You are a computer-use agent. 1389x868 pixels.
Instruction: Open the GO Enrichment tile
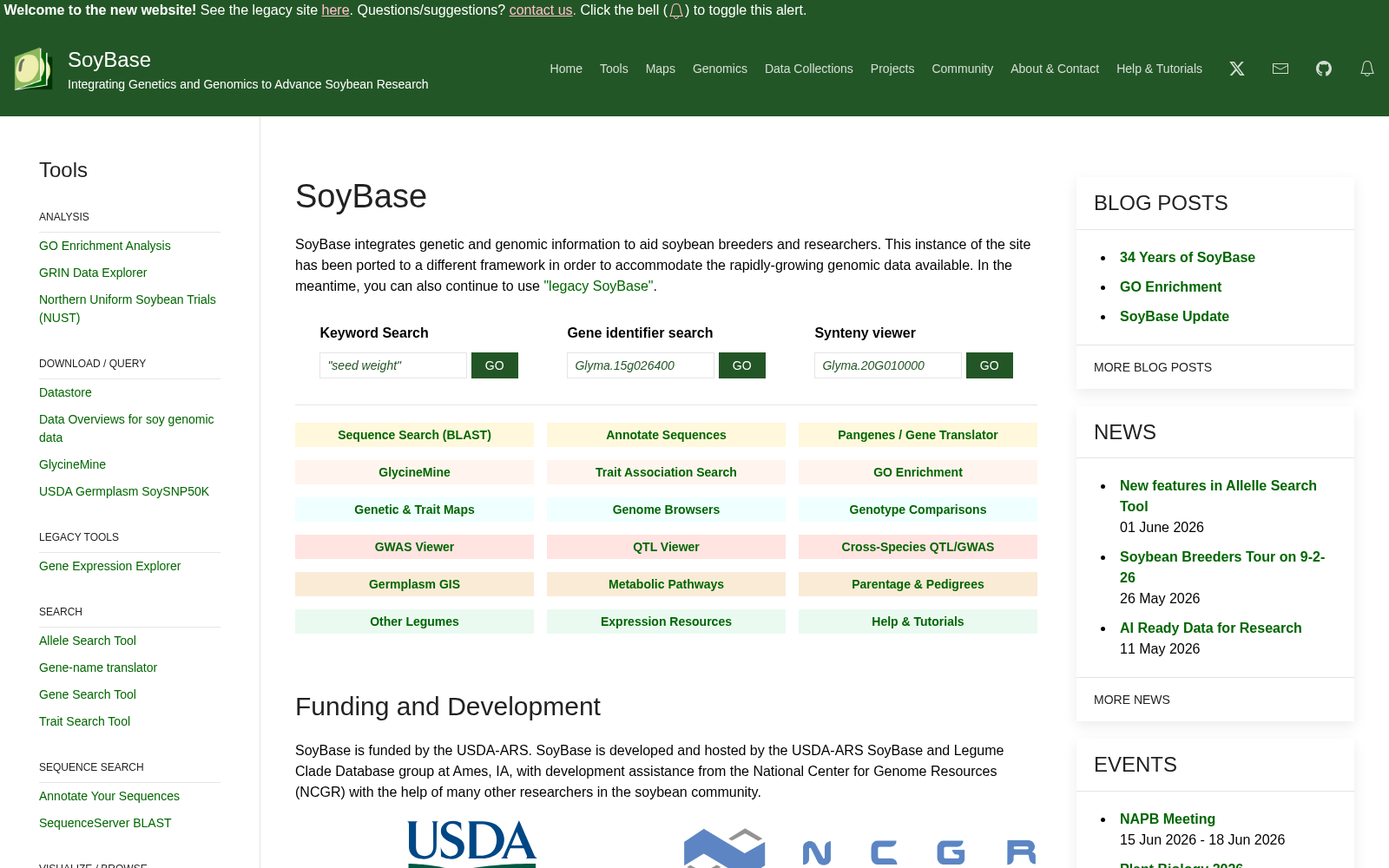click(x=918, y=472)
